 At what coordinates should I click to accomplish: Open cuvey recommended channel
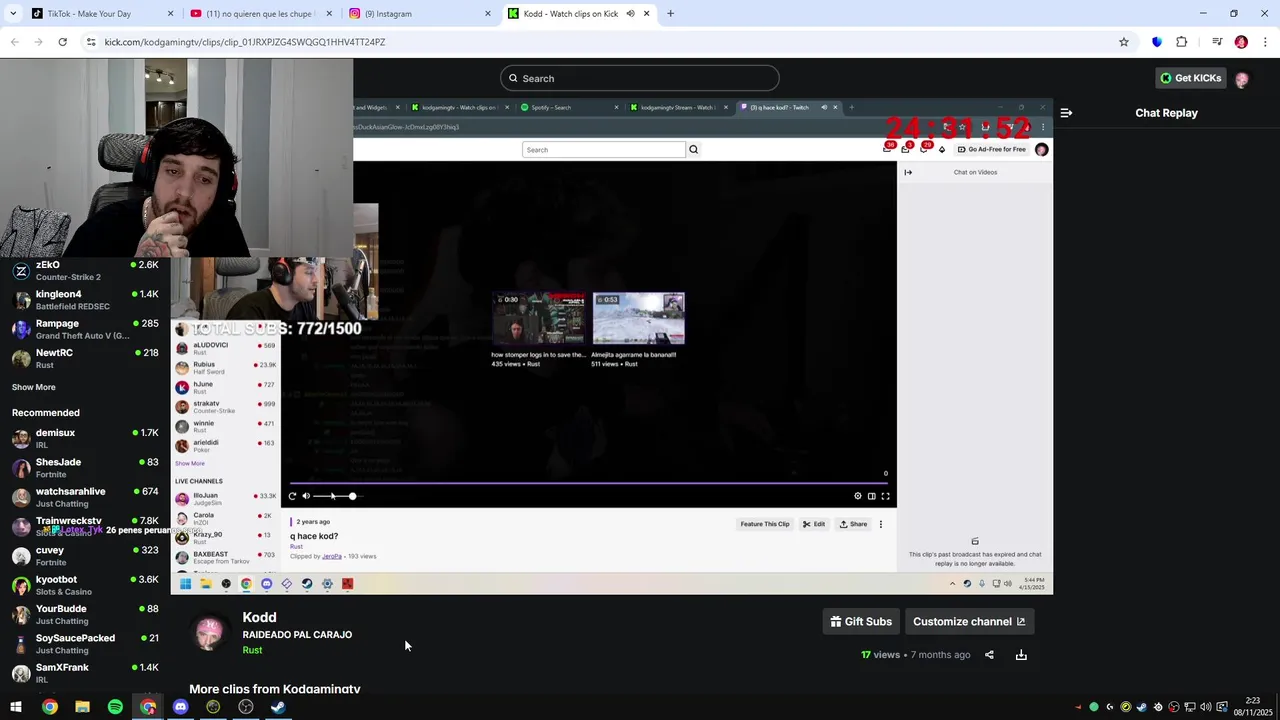coord(85,555)
